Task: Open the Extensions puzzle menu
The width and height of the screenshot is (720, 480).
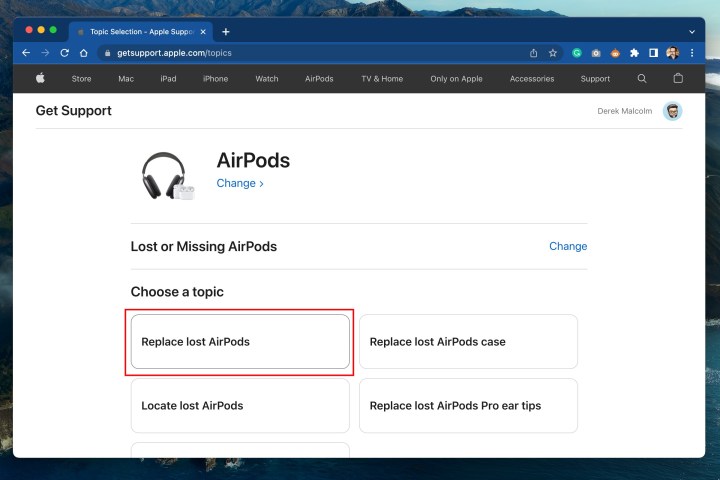Action: pos(634,53)
